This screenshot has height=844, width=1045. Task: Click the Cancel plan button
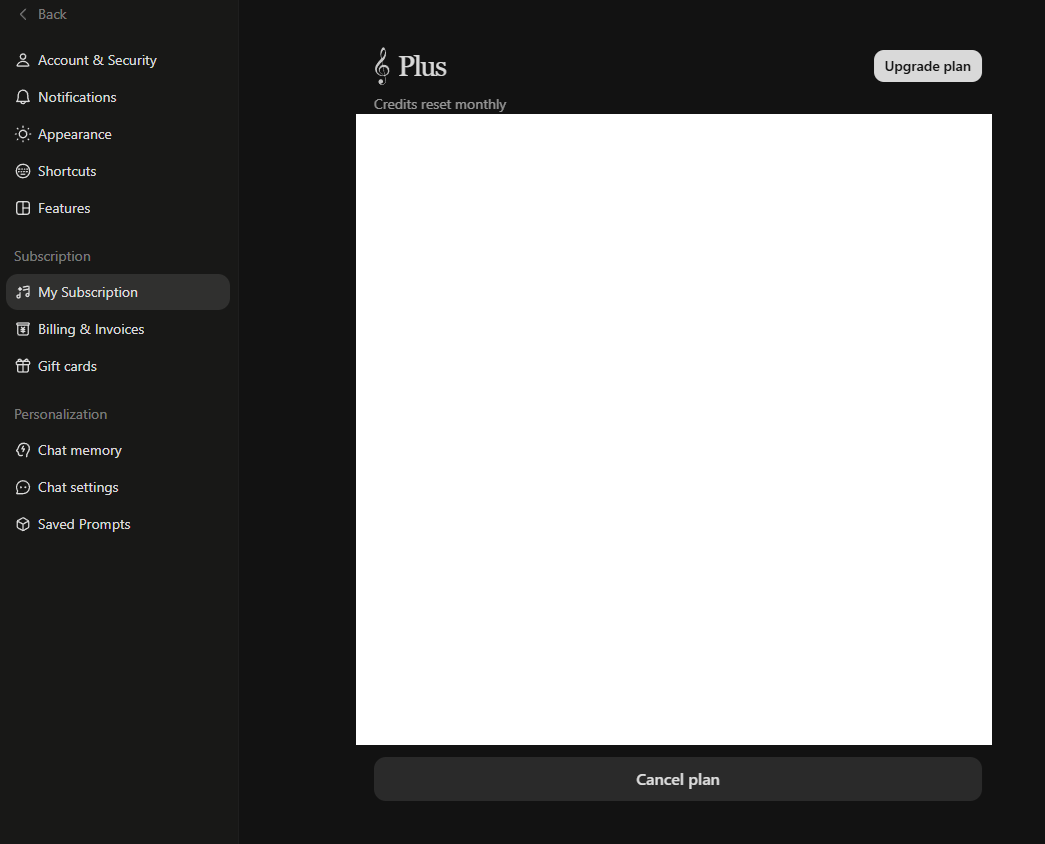point(678,779)
